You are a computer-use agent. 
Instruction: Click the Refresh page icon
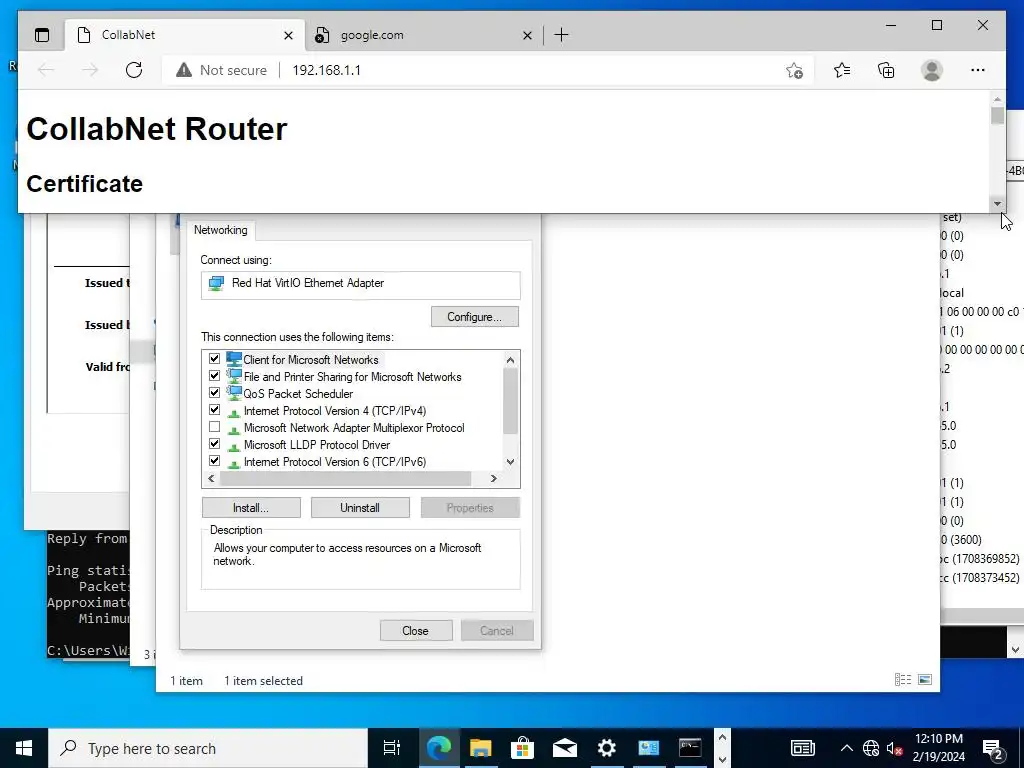[134, 70]
